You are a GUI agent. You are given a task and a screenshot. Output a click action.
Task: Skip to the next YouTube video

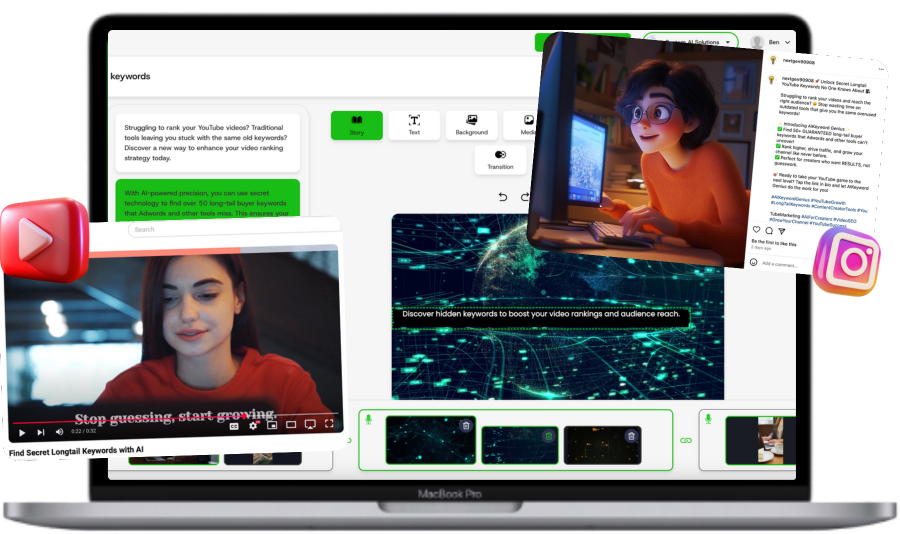point(41,432)
